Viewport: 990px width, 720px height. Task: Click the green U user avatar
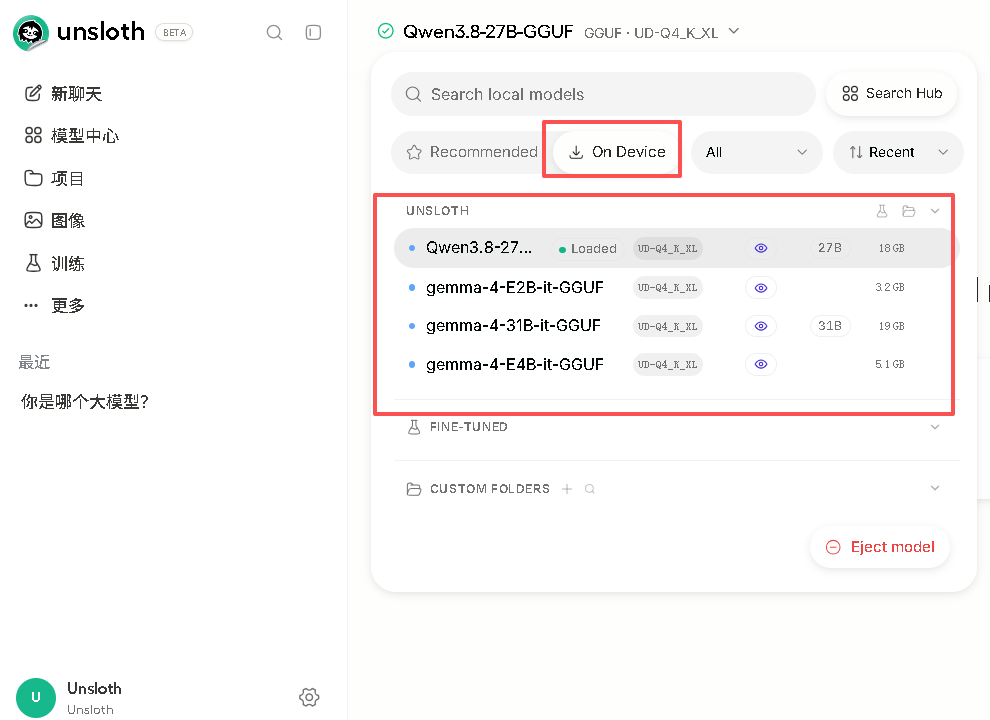coord(36,697)
